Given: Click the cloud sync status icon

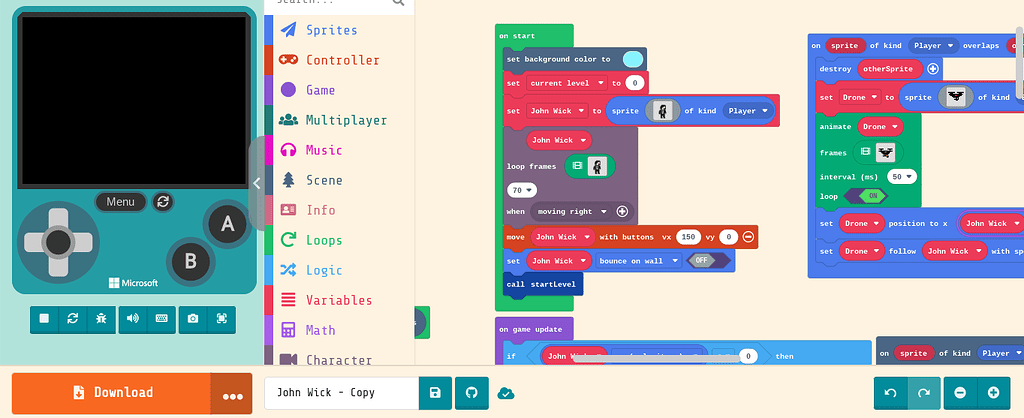Looking at the screenshot, I should tap(506, 393).
